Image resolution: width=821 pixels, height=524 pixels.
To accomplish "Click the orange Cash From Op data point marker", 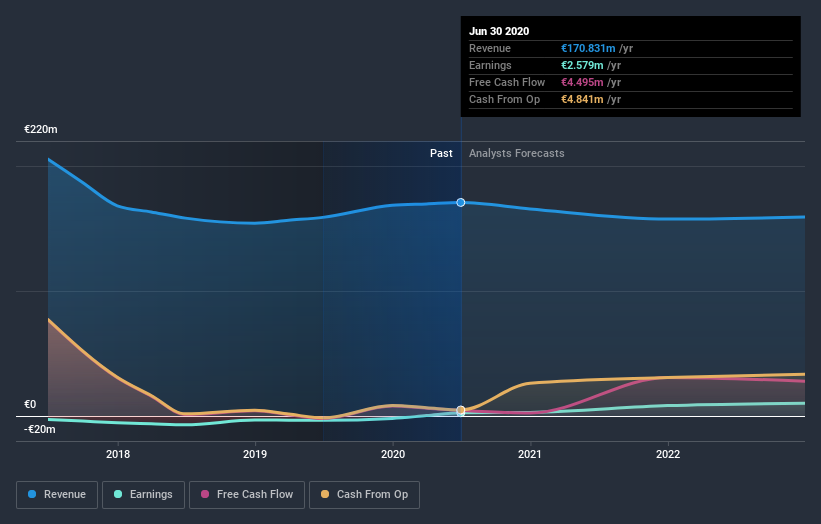I will [461, 410].
